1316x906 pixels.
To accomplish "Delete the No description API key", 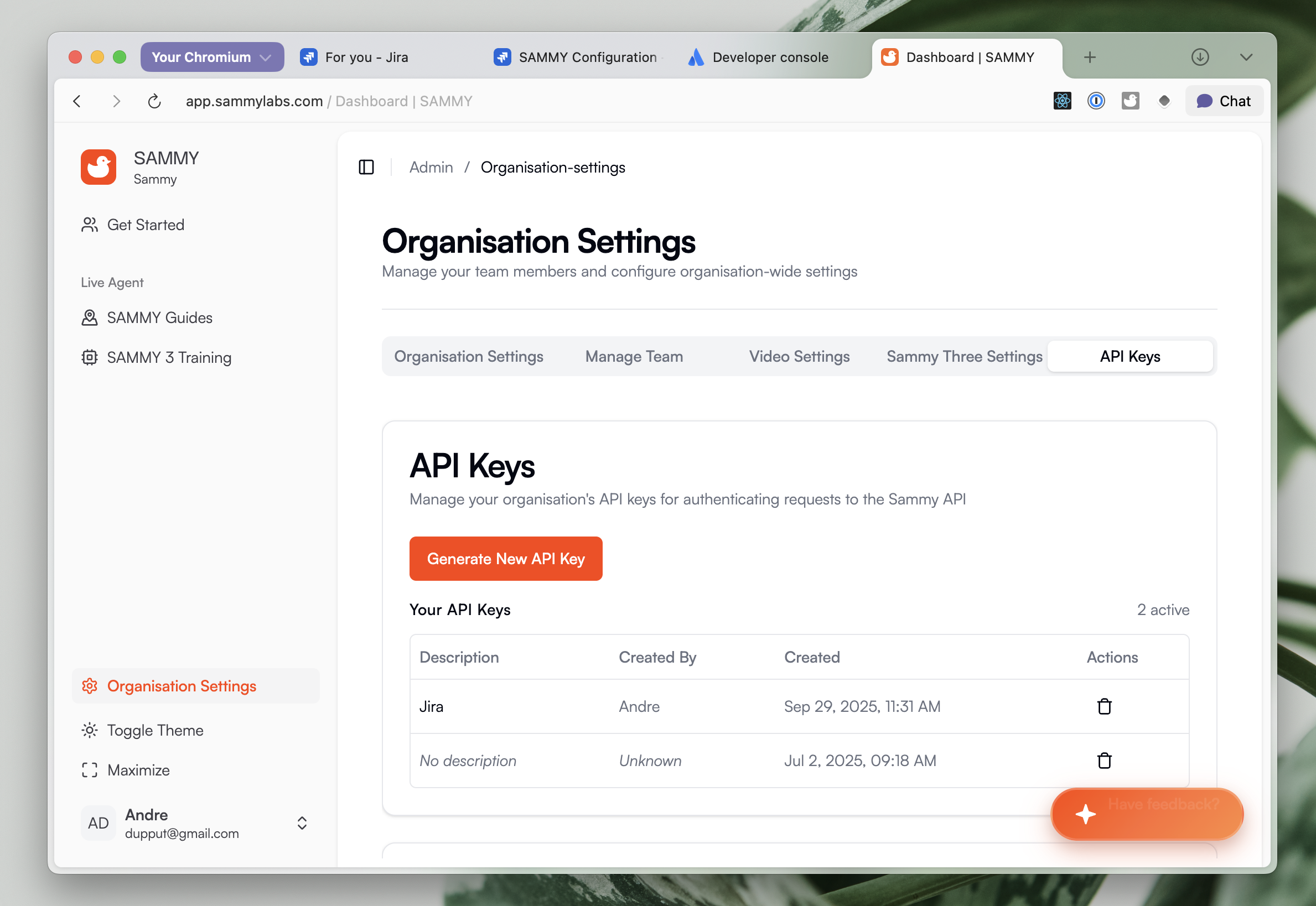I will [x=1103, y=760].
